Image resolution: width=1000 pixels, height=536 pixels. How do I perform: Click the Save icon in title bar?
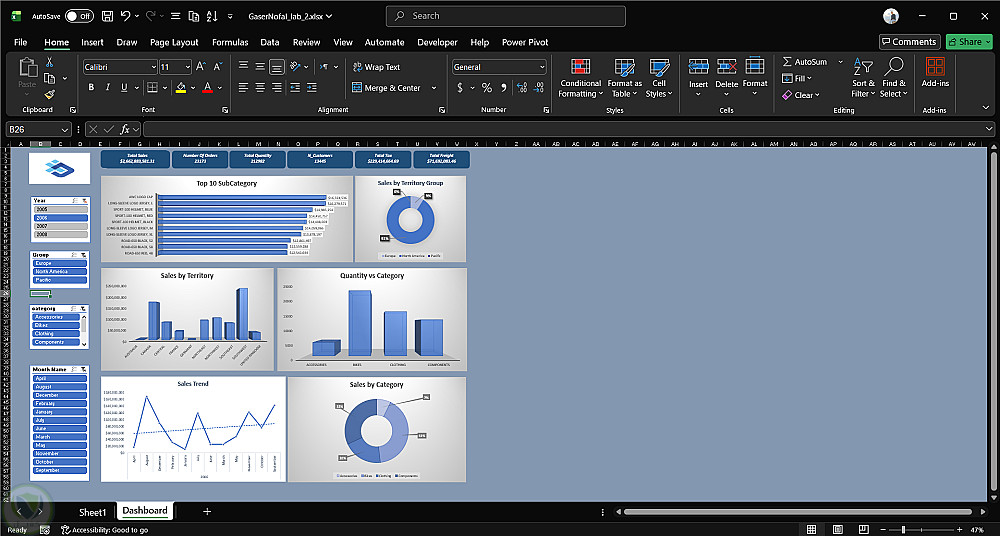pos(107,16)
